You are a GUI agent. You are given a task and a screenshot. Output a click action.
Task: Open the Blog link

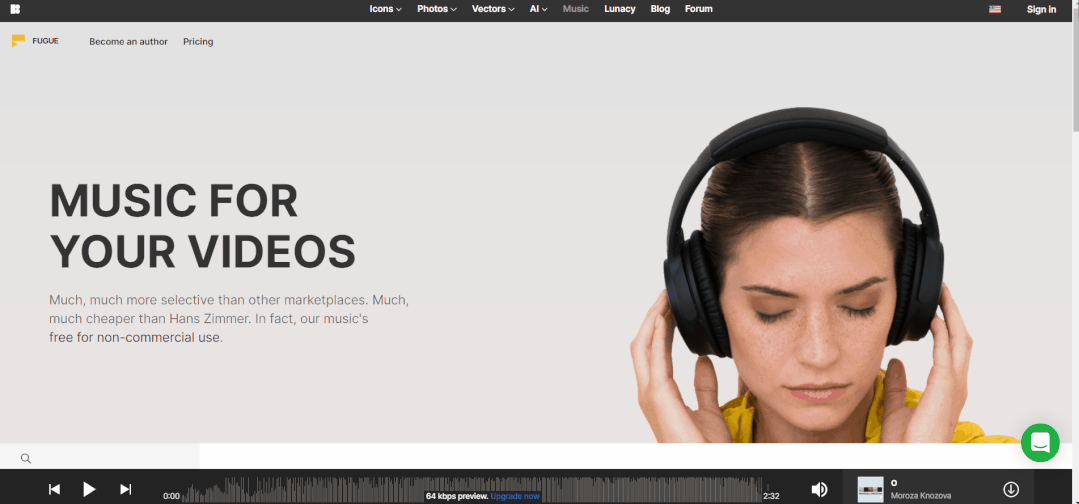pos(660,9)
